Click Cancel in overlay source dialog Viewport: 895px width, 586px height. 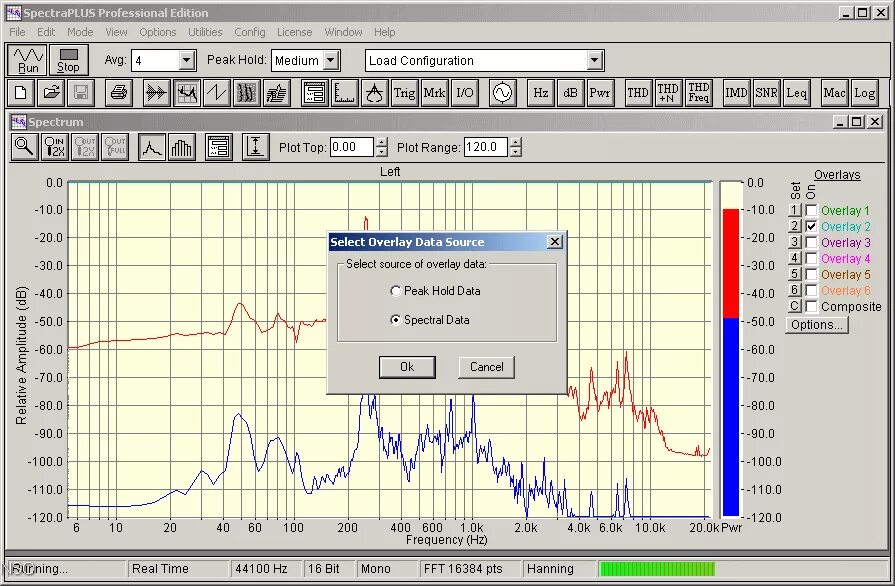pyautogui.click(x=486, y=367)
